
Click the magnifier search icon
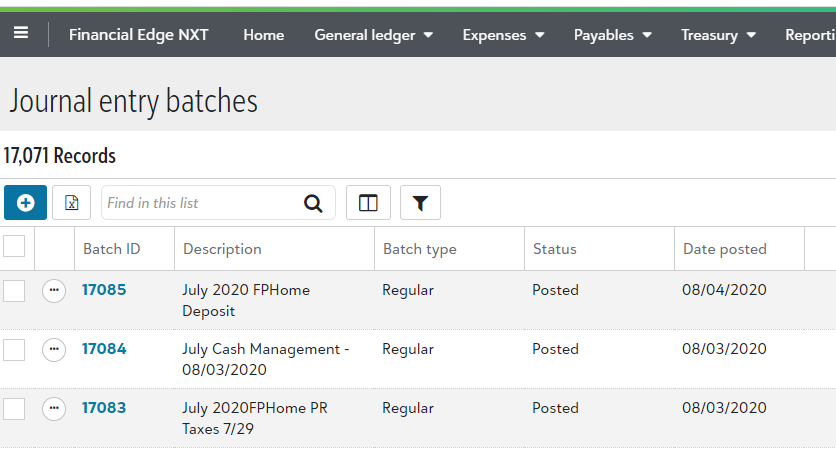313,203
